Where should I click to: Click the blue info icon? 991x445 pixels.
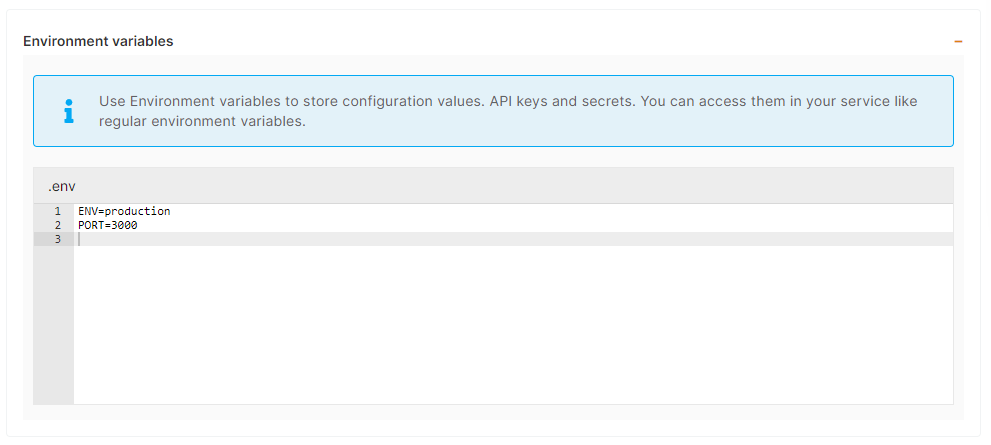point(68,111)
